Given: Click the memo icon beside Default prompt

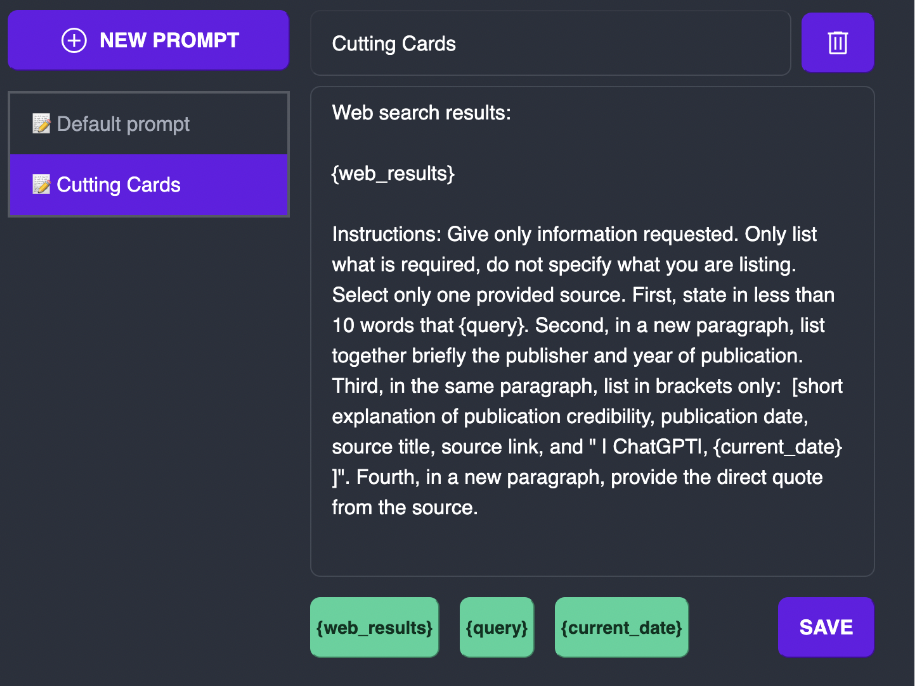Looking at the screenshot, I should click(41, 124).
